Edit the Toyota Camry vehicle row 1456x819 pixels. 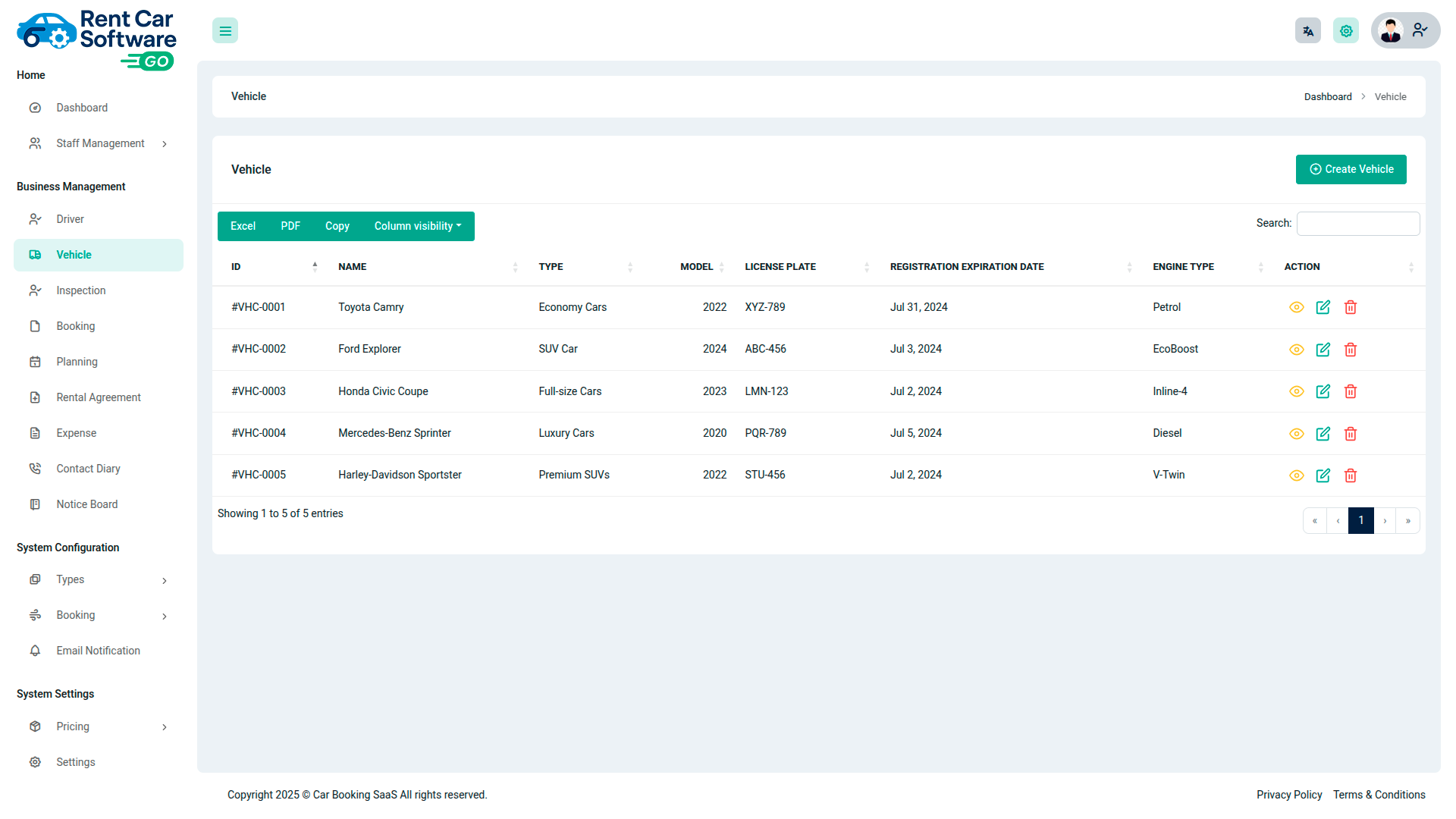[1323, 307]
